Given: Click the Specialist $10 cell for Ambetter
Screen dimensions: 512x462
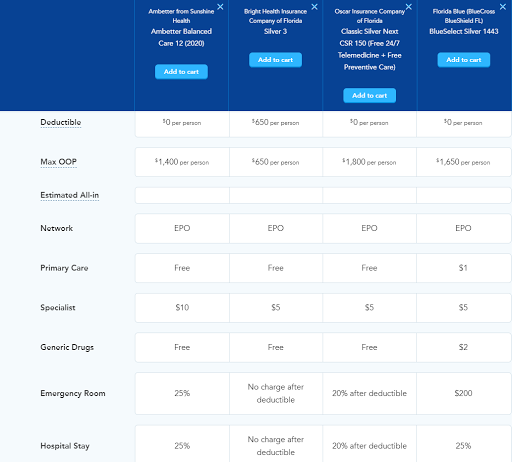Looking at the screenshot, I should [x=182, y=308].
